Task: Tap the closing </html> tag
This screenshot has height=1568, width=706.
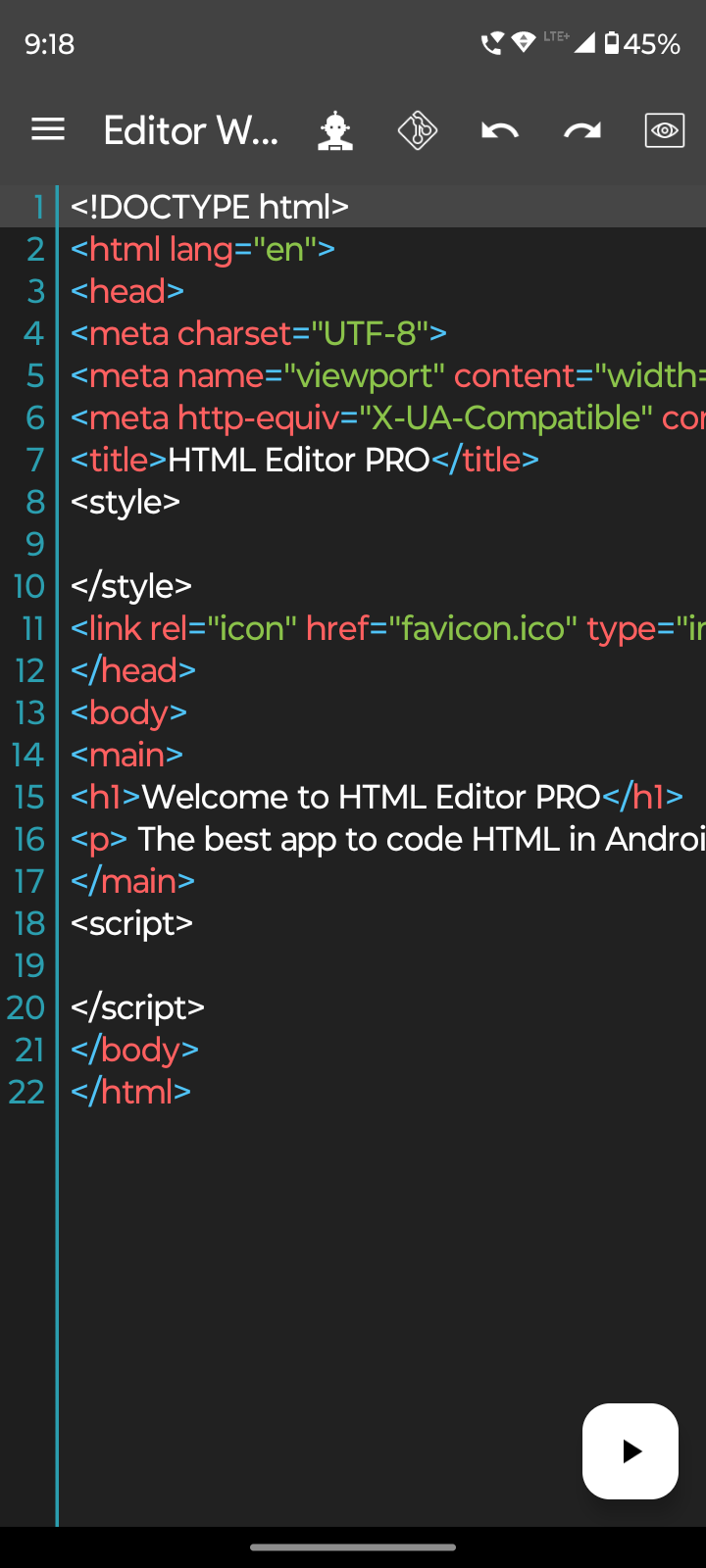Action: click(130, 1092)
